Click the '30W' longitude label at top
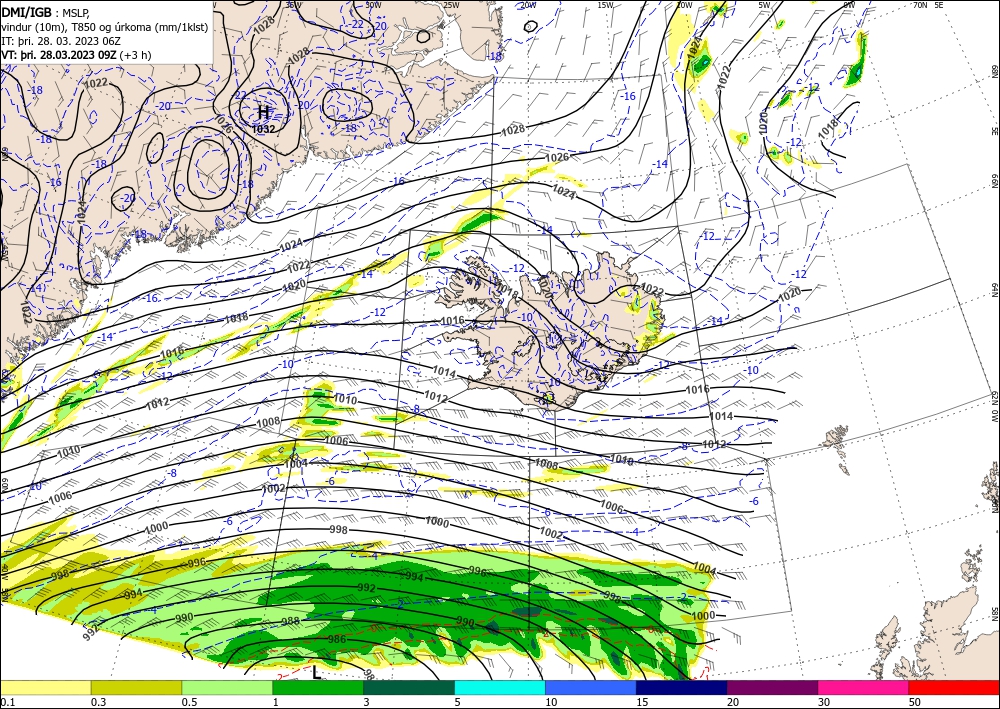This screenshot has height=709, width=1000. [374, 5]
